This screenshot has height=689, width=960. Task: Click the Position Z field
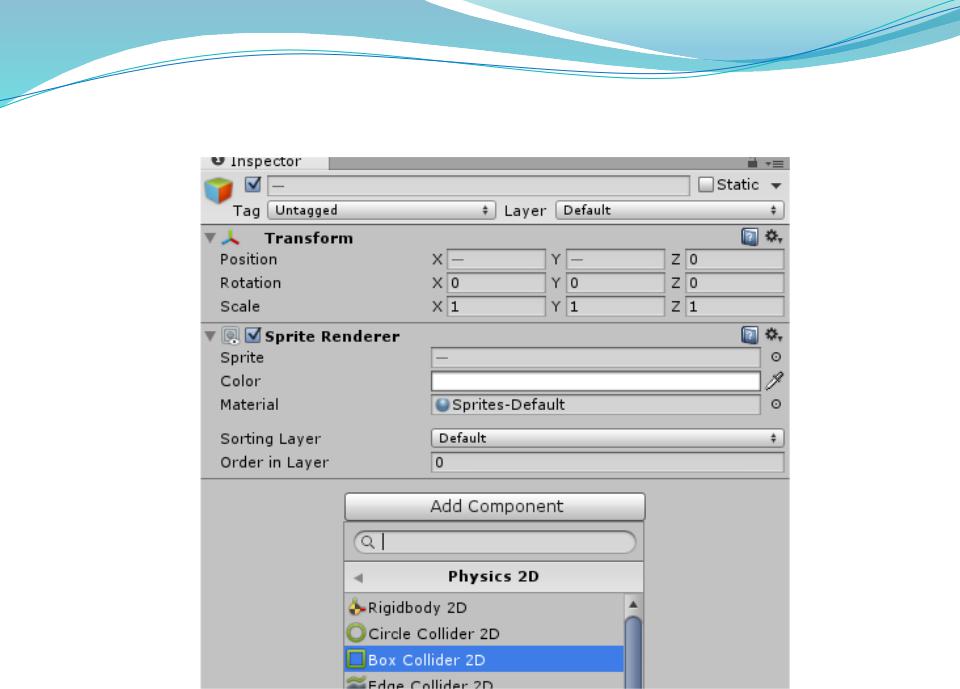tap(735, 259)
